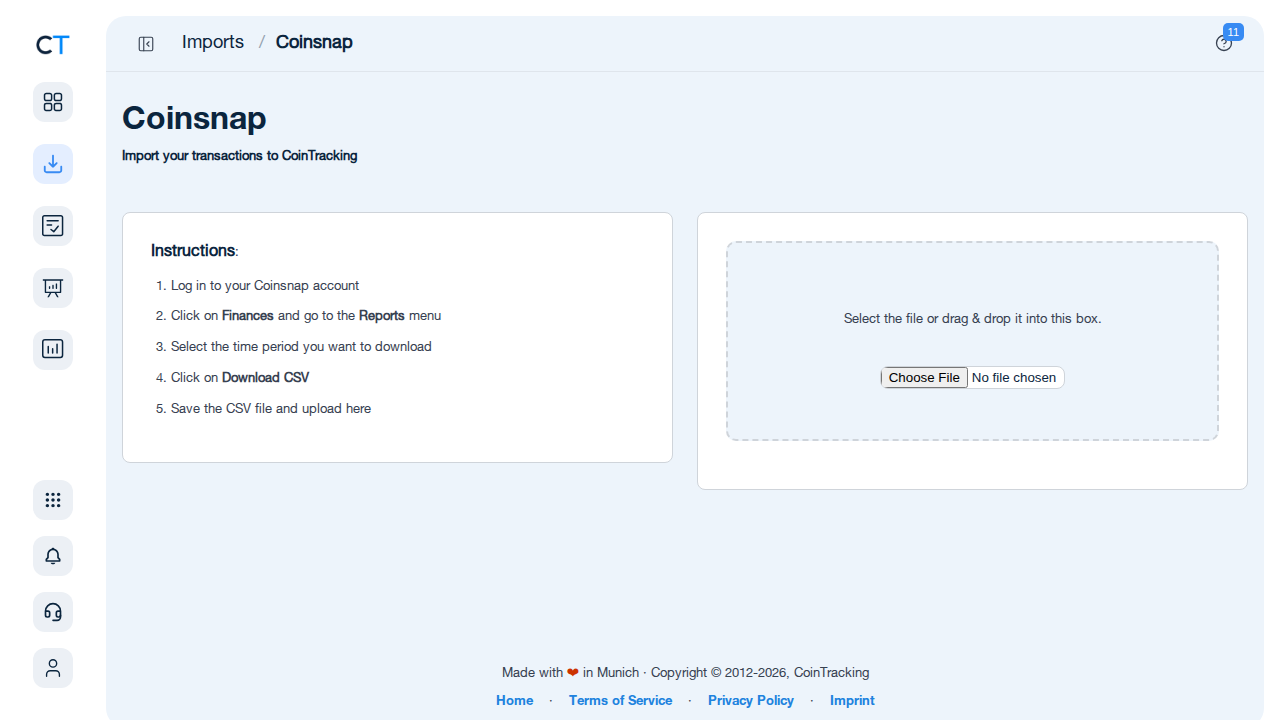Click the 'No file chosen' label

click(x=1014, y=377)
